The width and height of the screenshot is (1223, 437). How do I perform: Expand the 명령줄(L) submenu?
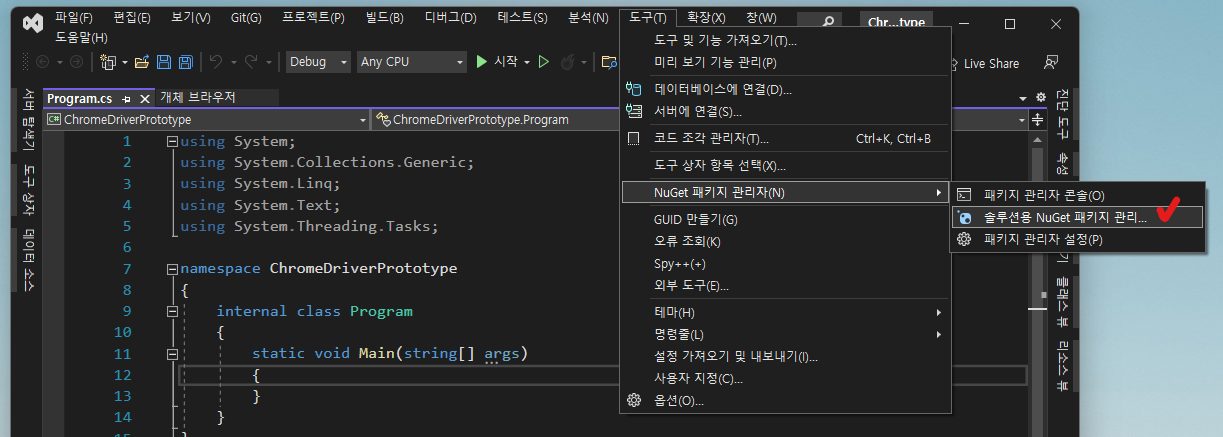(x=785, y=334)
